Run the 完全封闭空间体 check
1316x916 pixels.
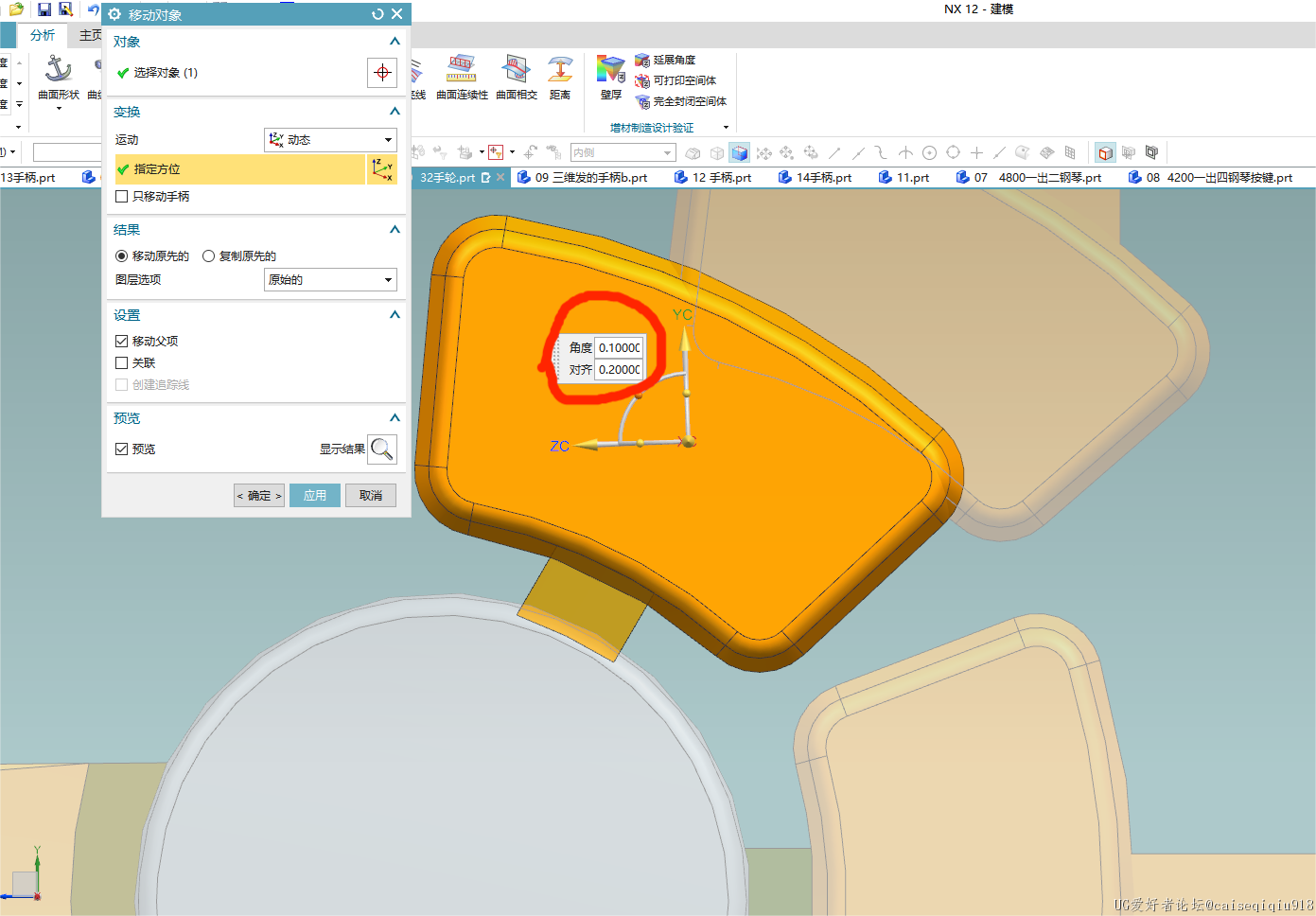pos(681,101)
